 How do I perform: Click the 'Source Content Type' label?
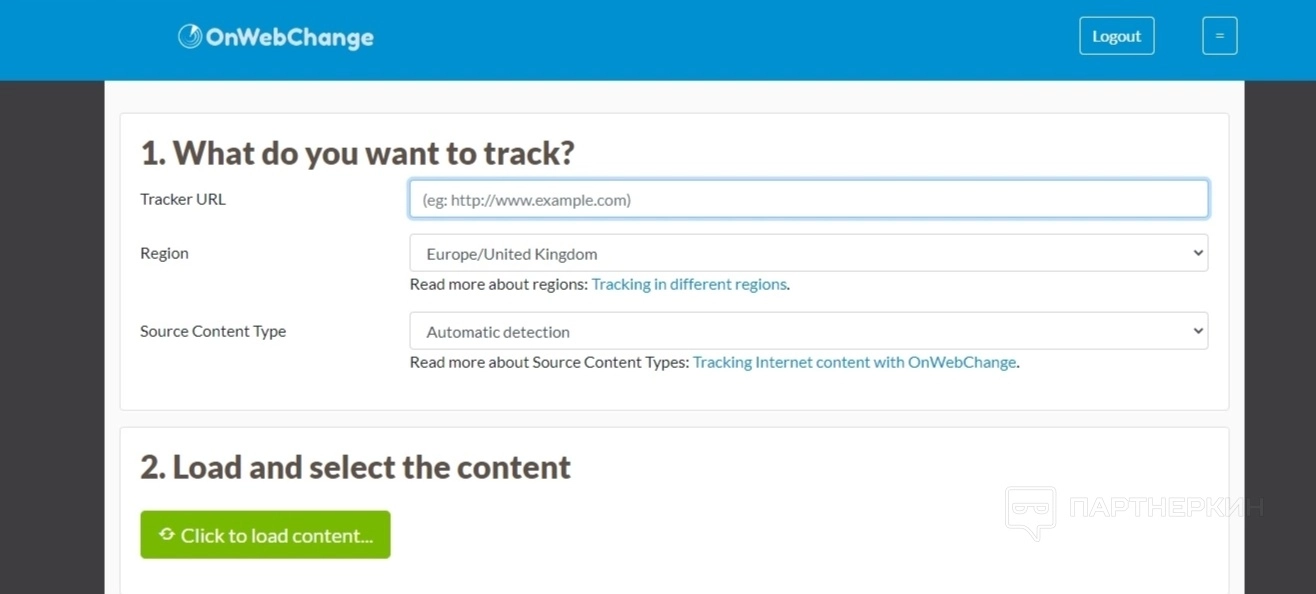coord(213,331)
